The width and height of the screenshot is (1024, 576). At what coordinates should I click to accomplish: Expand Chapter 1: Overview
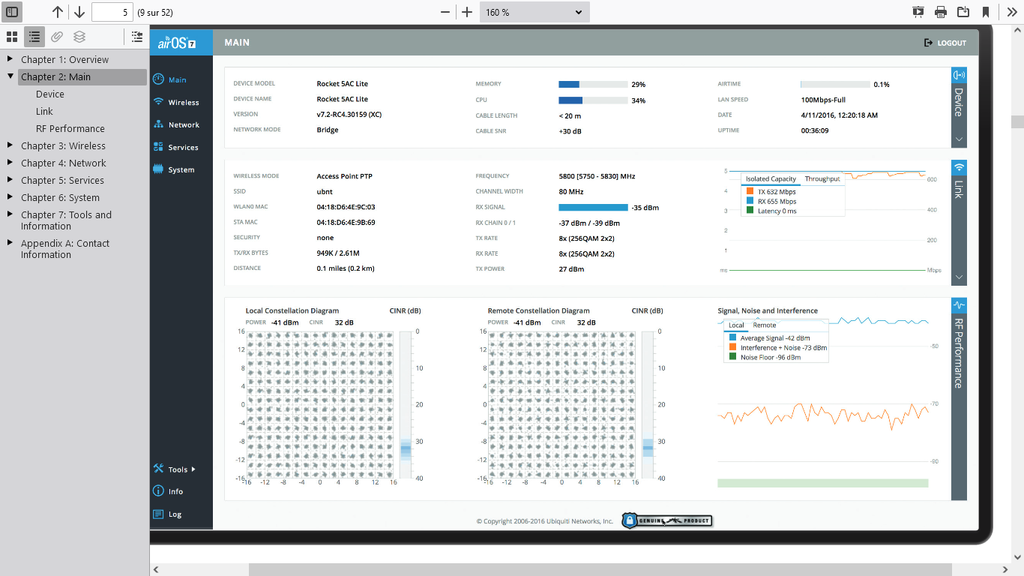click(10, 59)
